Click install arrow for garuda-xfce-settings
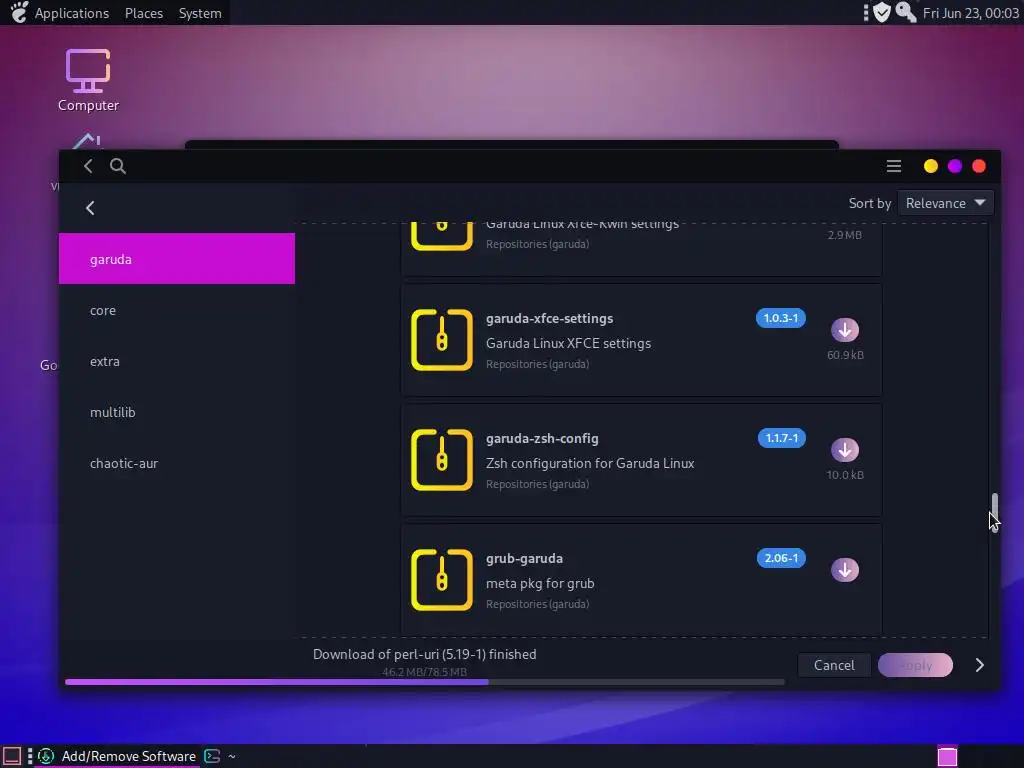1024x768 pixels. tap(844, 330)
